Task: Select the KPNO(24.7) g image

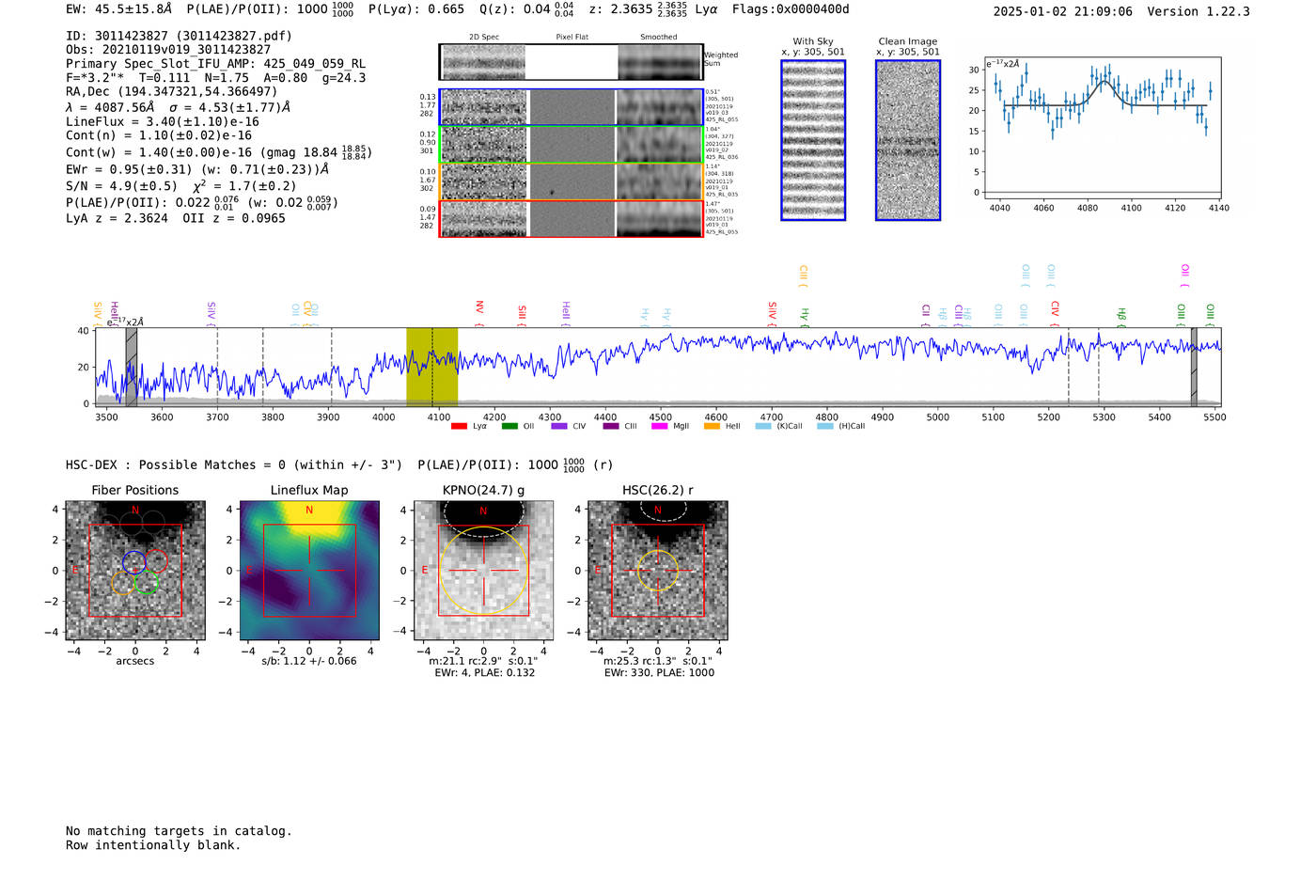Action: 483,571
